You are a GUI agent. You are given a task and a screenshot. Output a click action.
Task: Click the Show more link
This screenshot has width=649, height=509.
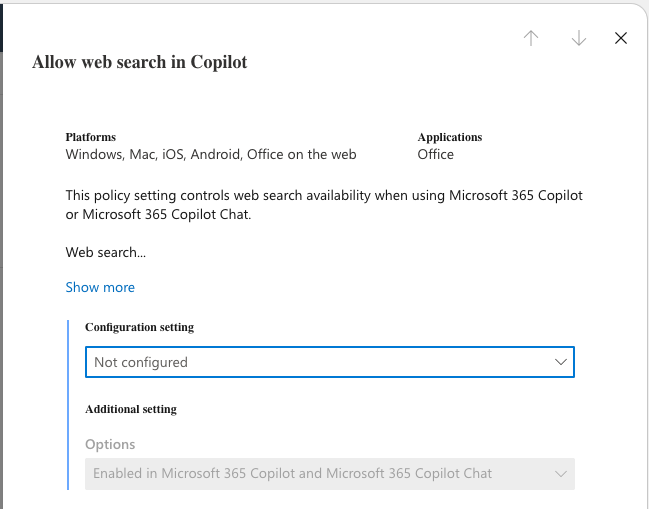tap(100, 287)
